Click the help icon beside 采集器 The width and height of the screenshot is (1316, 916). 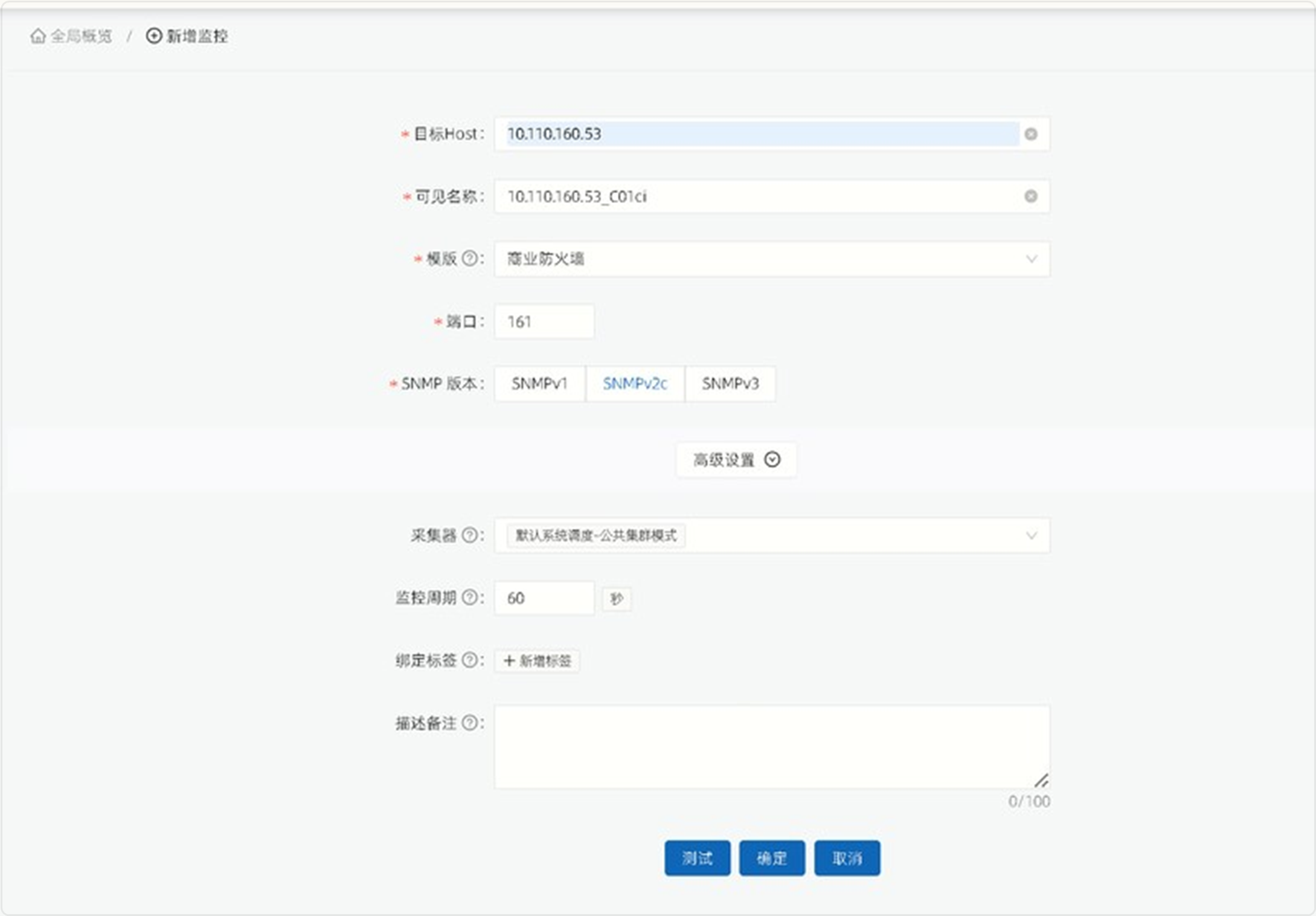470,535
